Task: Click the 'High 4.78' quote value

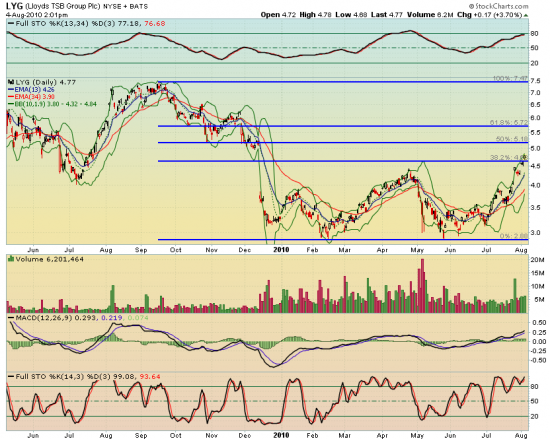Action: tap(315, 15)
